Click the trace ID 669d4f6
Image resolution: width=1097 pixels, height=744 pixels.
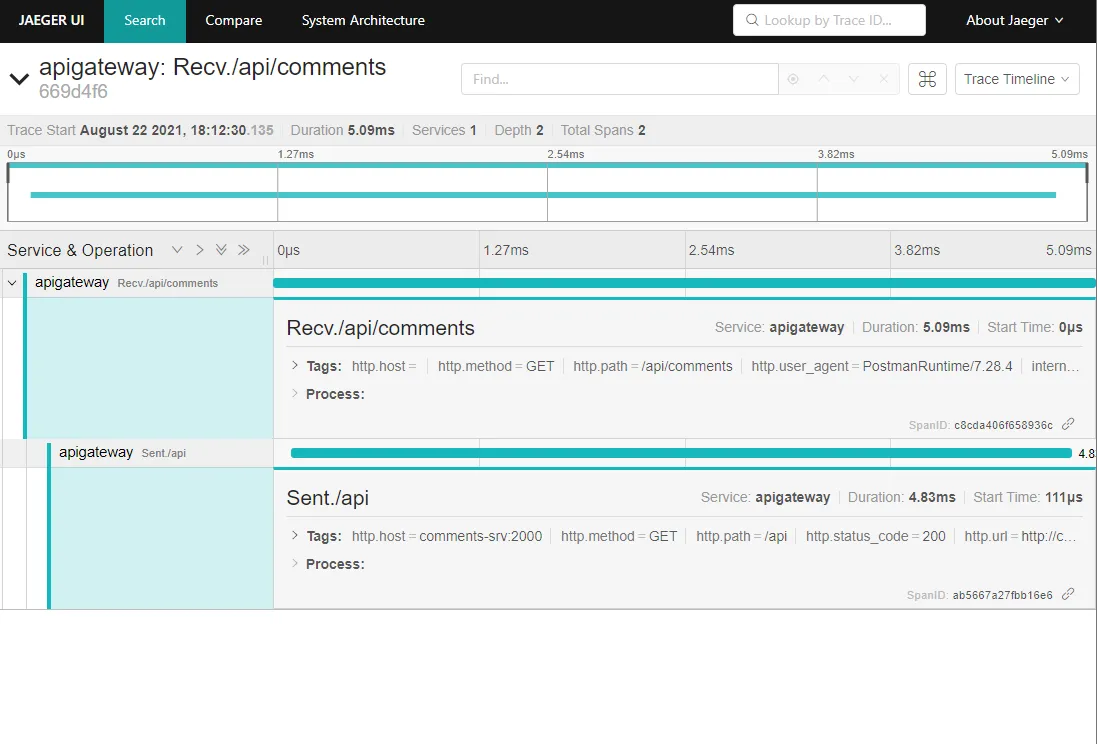pyautogui.click(x=73, y=92)
